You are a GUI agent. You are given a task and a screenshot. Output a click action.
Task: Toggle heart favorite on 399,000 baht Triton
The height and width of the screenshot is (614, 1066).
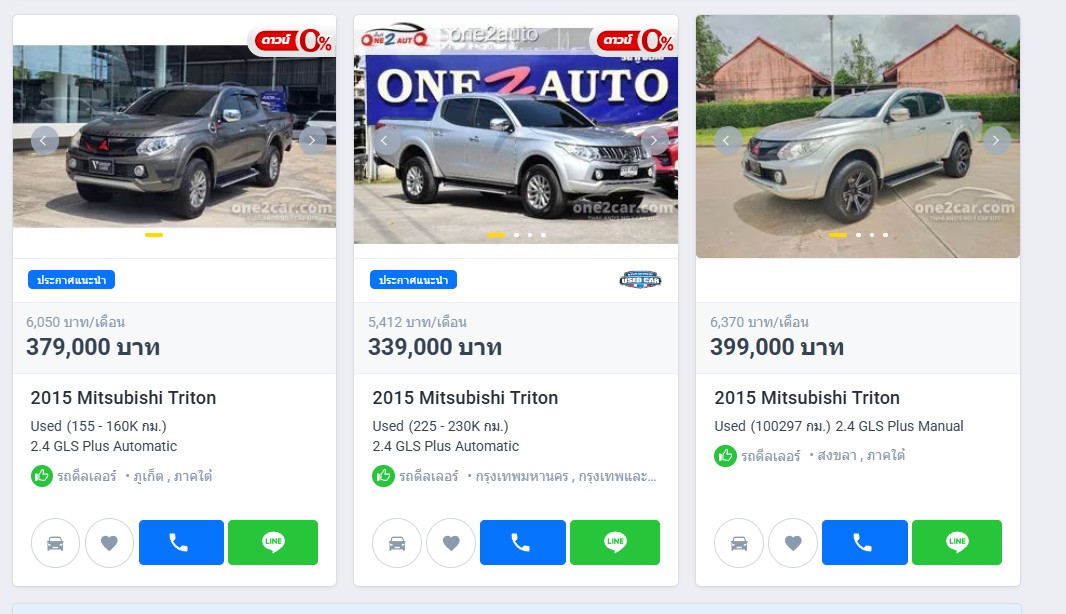(793, 543)
